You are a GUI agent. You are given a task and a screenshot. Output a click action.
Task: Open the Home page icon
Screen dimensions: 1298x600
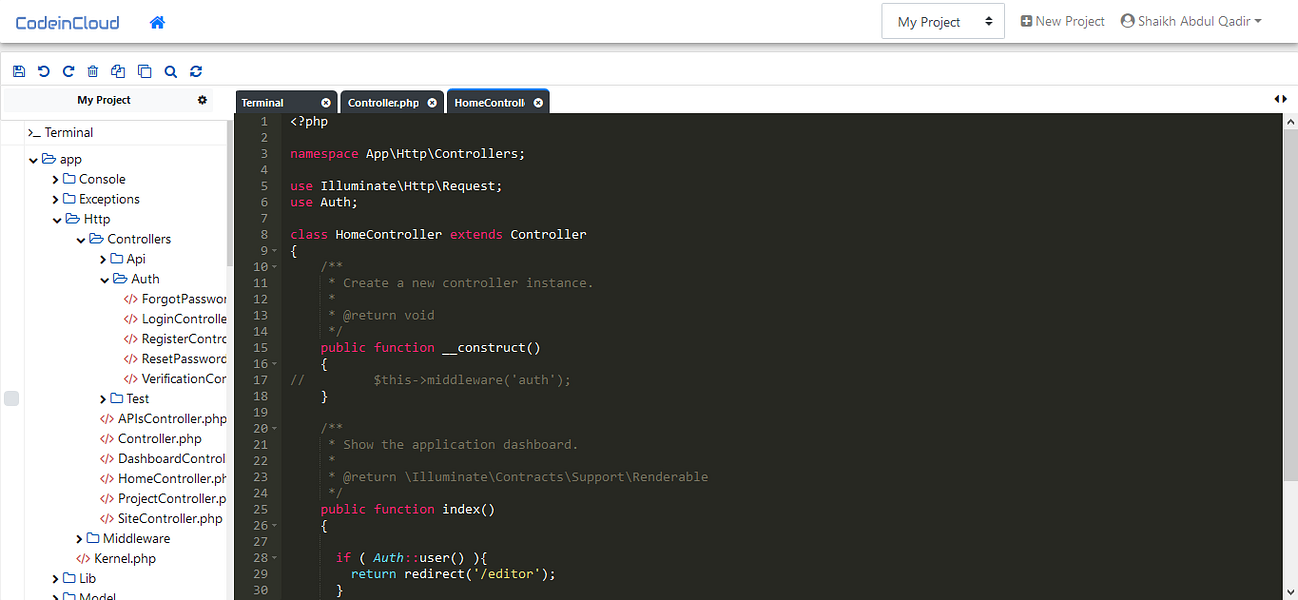(x=156, y=22)
